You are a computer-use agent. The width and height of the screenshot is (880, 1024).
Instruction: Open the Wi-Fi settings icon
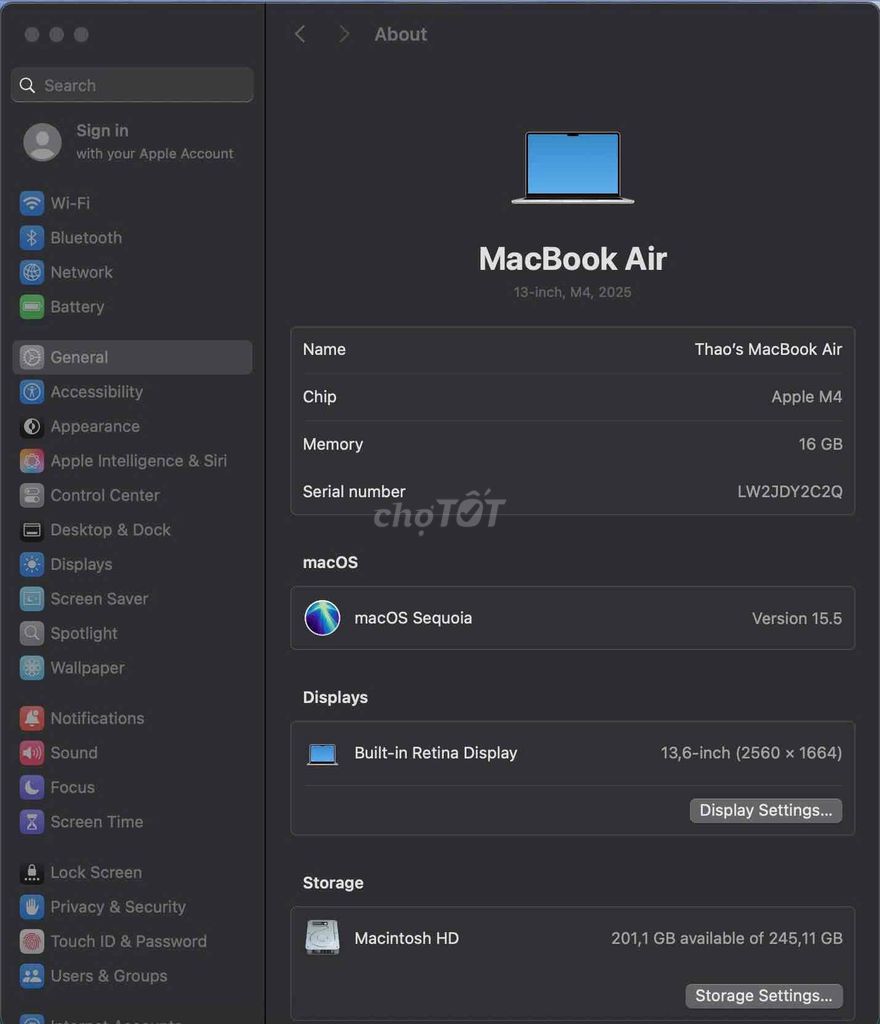pos(31,203)
